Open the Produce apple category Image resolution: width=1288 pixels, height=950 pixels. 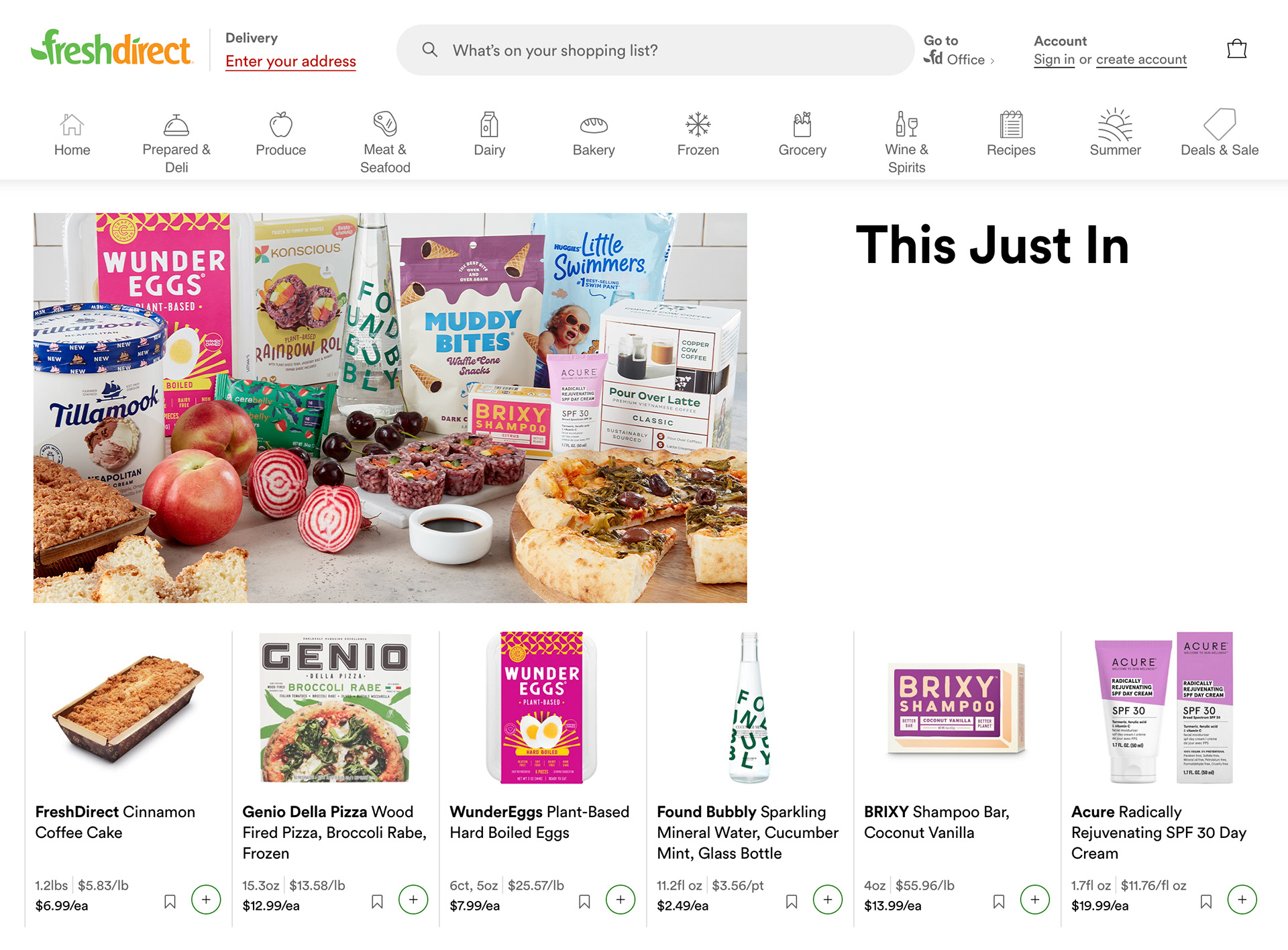pos(280,134)
